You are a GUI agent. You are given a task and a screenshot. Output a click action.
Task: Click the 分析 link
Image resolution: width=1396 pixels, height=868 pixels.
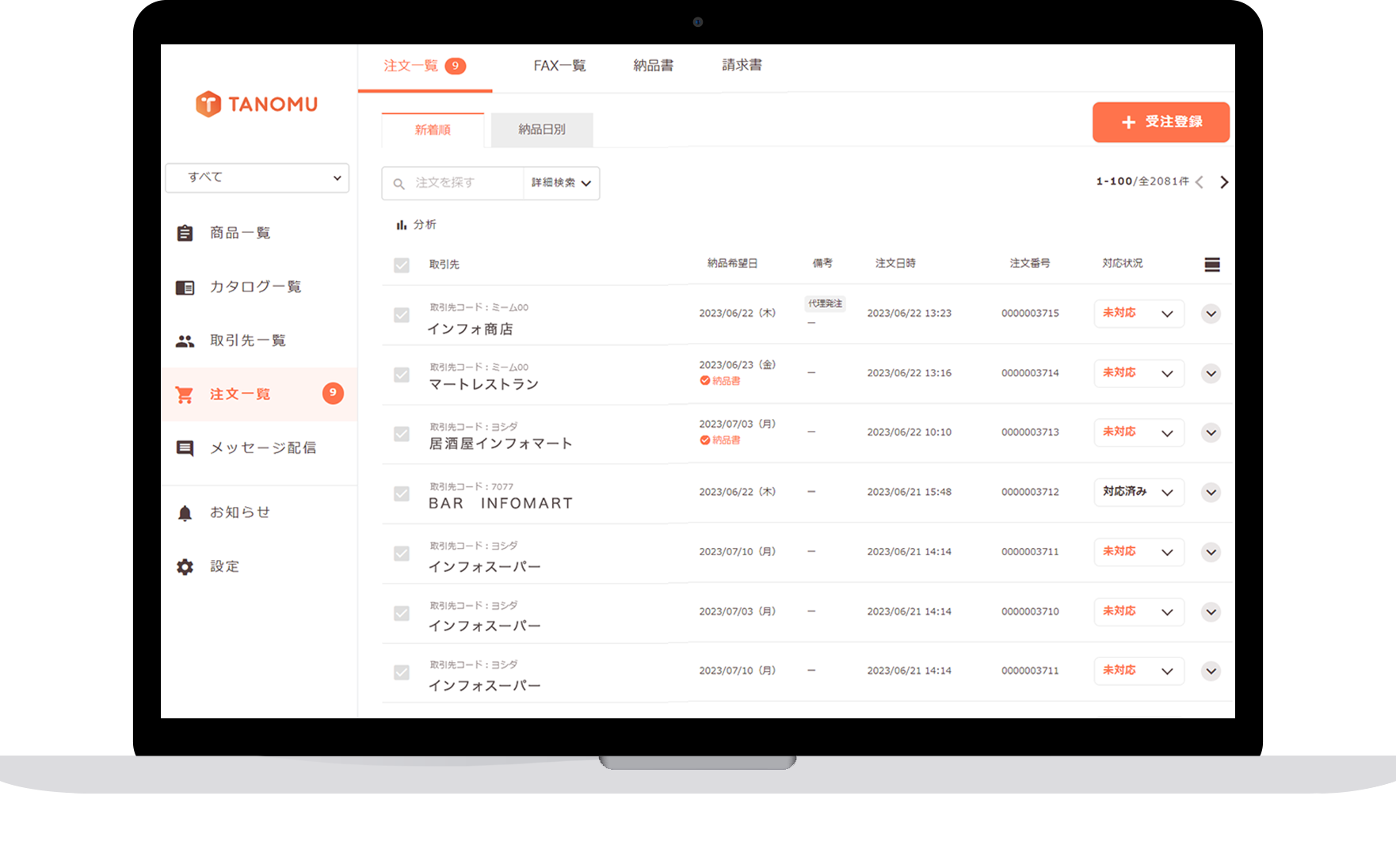417,225
